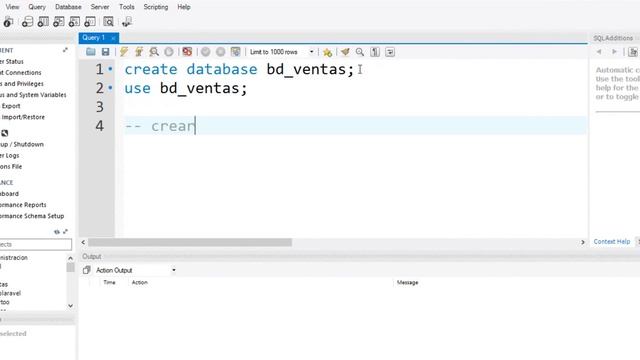The image size is (640, 360).
Task: Open Data Import/Restore item
Action: (22, 117)
